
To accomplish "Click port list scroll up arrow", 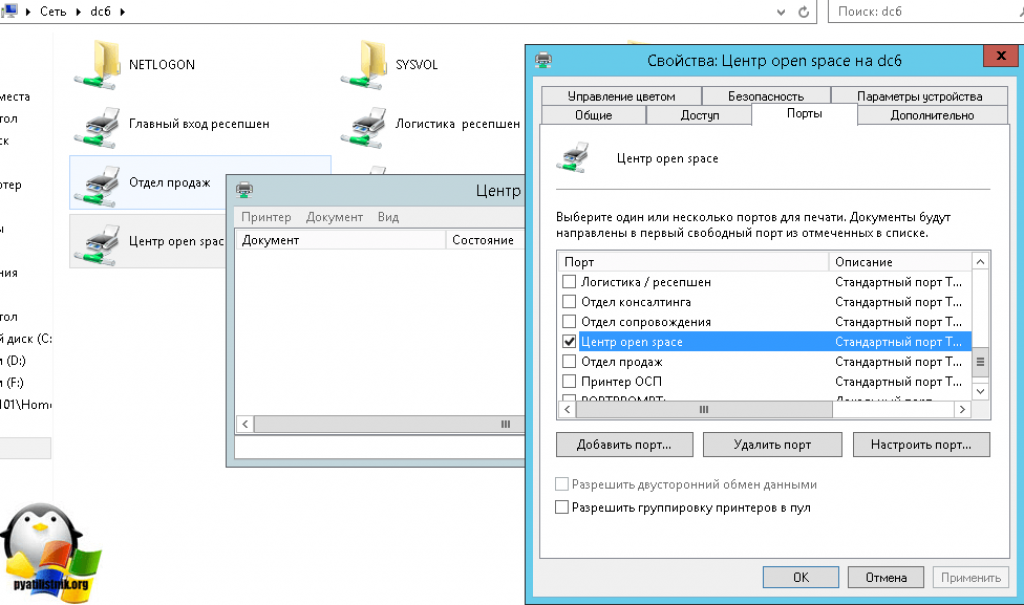I will pos(980,262).
